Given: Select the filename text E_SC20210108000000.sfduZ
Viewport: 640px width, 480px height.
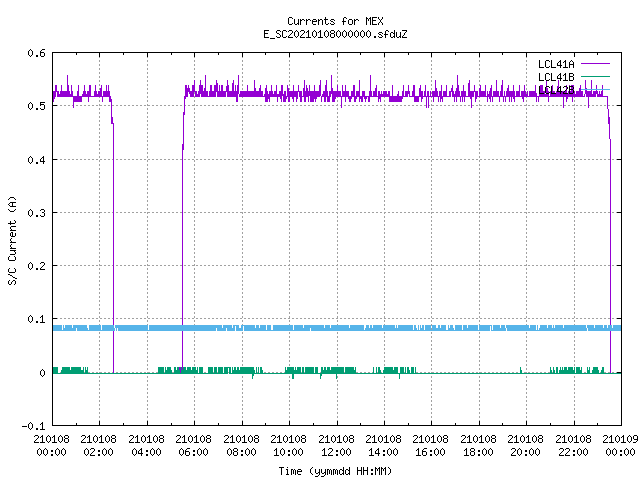Looking at the screenshot, I should (335, 34).
